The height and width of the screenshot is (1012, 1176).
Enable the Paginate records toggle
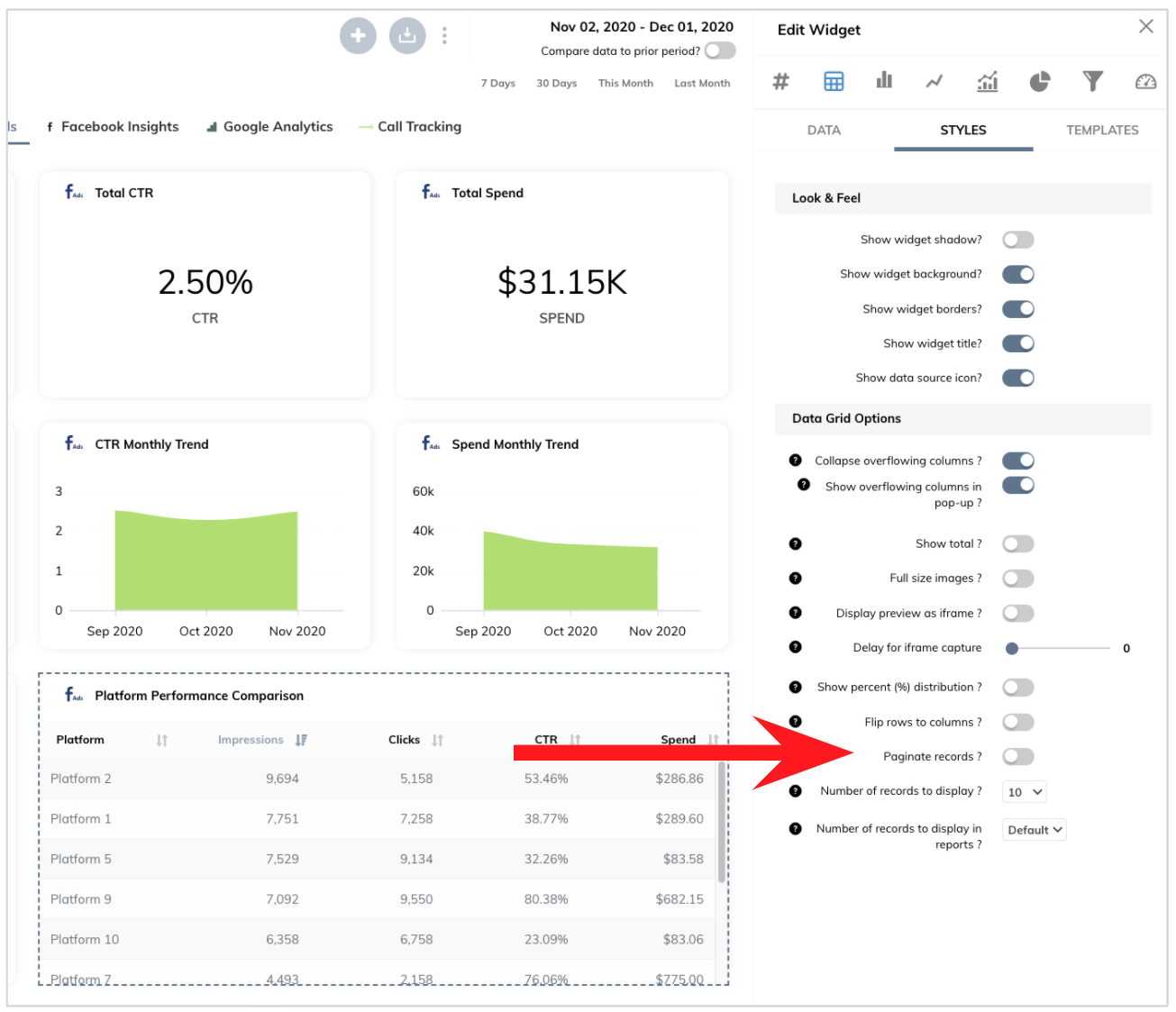[x=1018, y=757]
